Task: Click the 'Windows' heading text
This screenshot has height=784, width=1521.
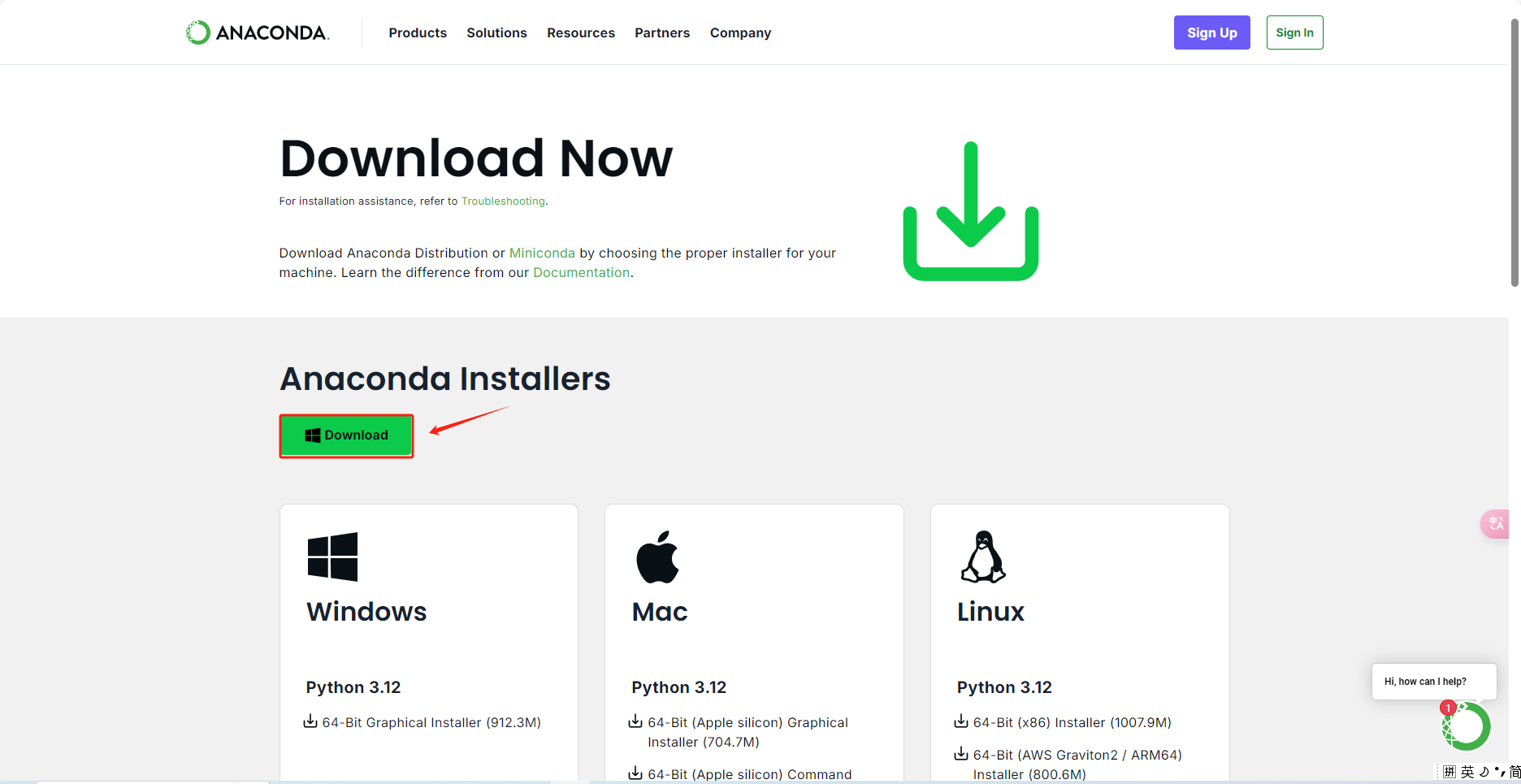Action: [x=366, y=612]
